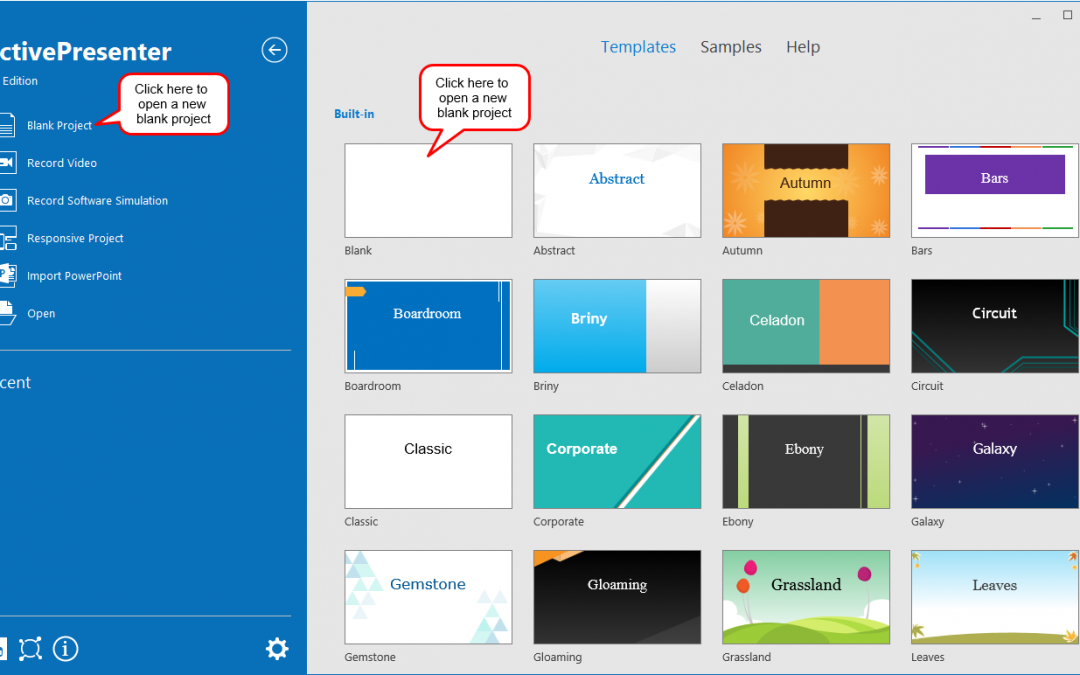
Task: Open the Help tab
Action: pos(802,47)
